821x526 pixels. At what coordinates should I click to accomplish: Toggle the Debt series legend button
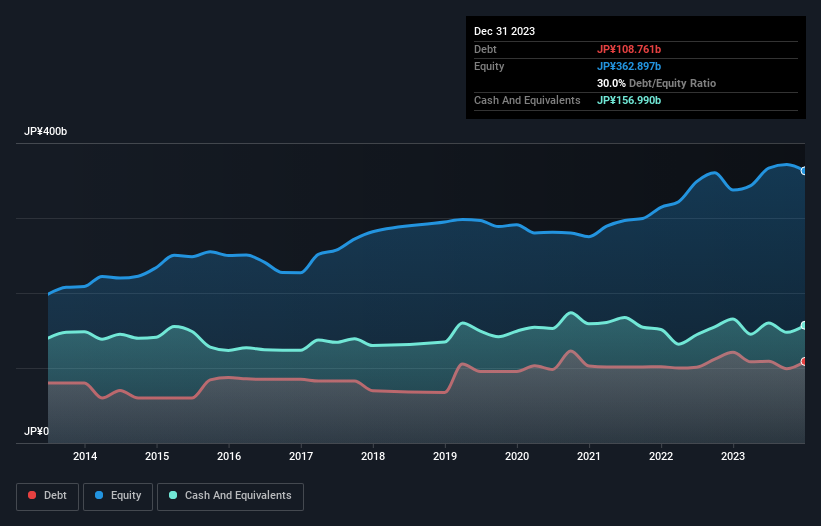pos(48,496)
